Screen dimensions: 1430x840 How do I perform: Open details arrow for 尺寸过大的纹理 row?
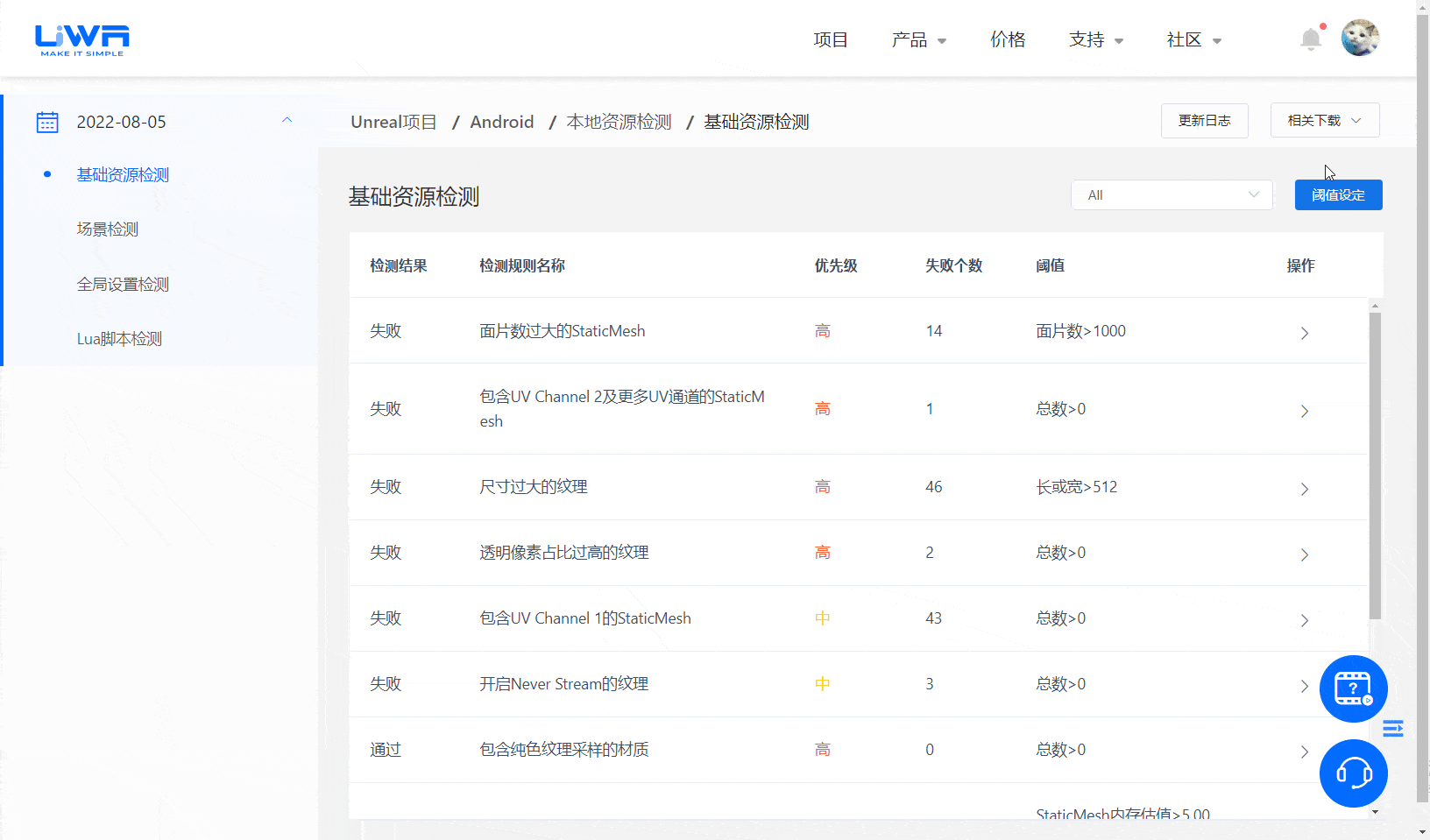pyautogui.click(x=1305, y=489)
